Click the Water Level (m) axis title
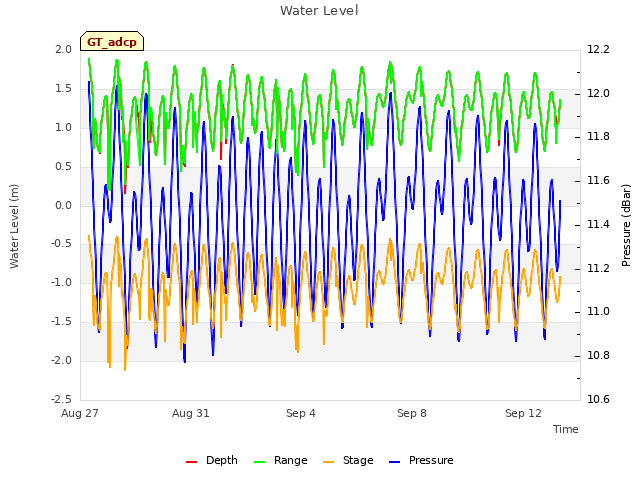The image size is (640, 480). coord(14,226)
